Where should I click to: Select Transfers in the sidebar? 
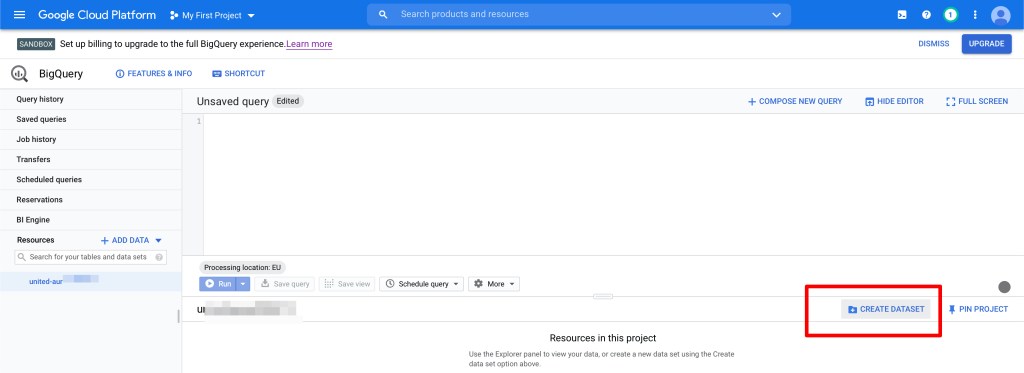[91, 159]
